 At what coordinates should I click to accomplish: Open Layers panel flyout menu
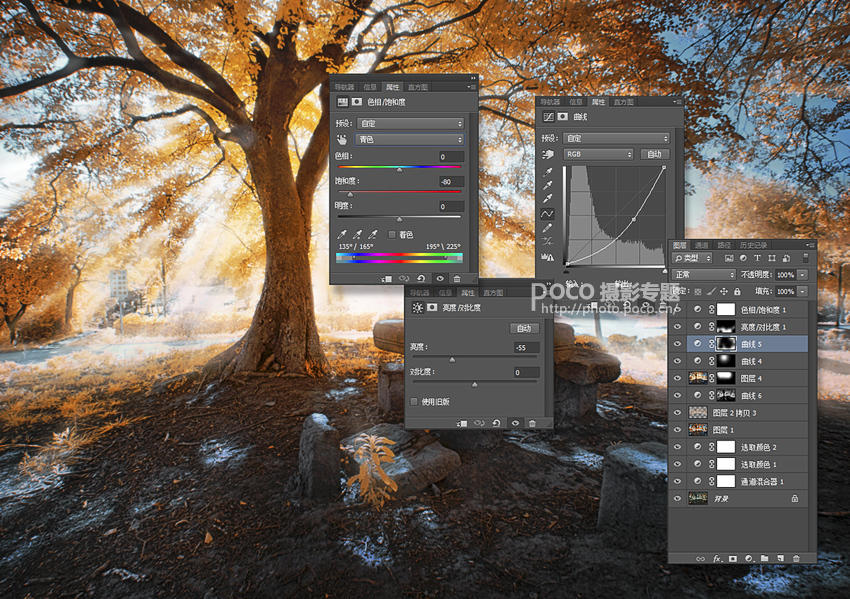click(809, 245)
